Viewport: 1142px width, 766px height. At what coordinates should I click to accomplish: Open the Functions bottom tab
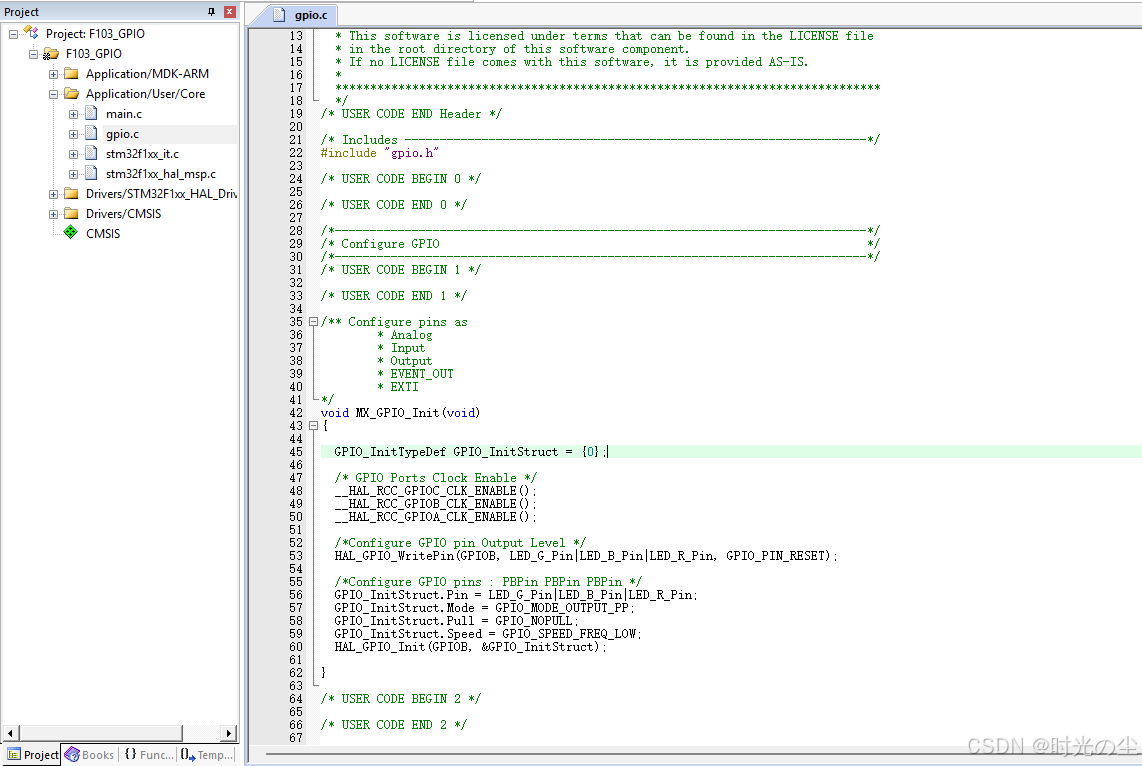tap(149, 754)
